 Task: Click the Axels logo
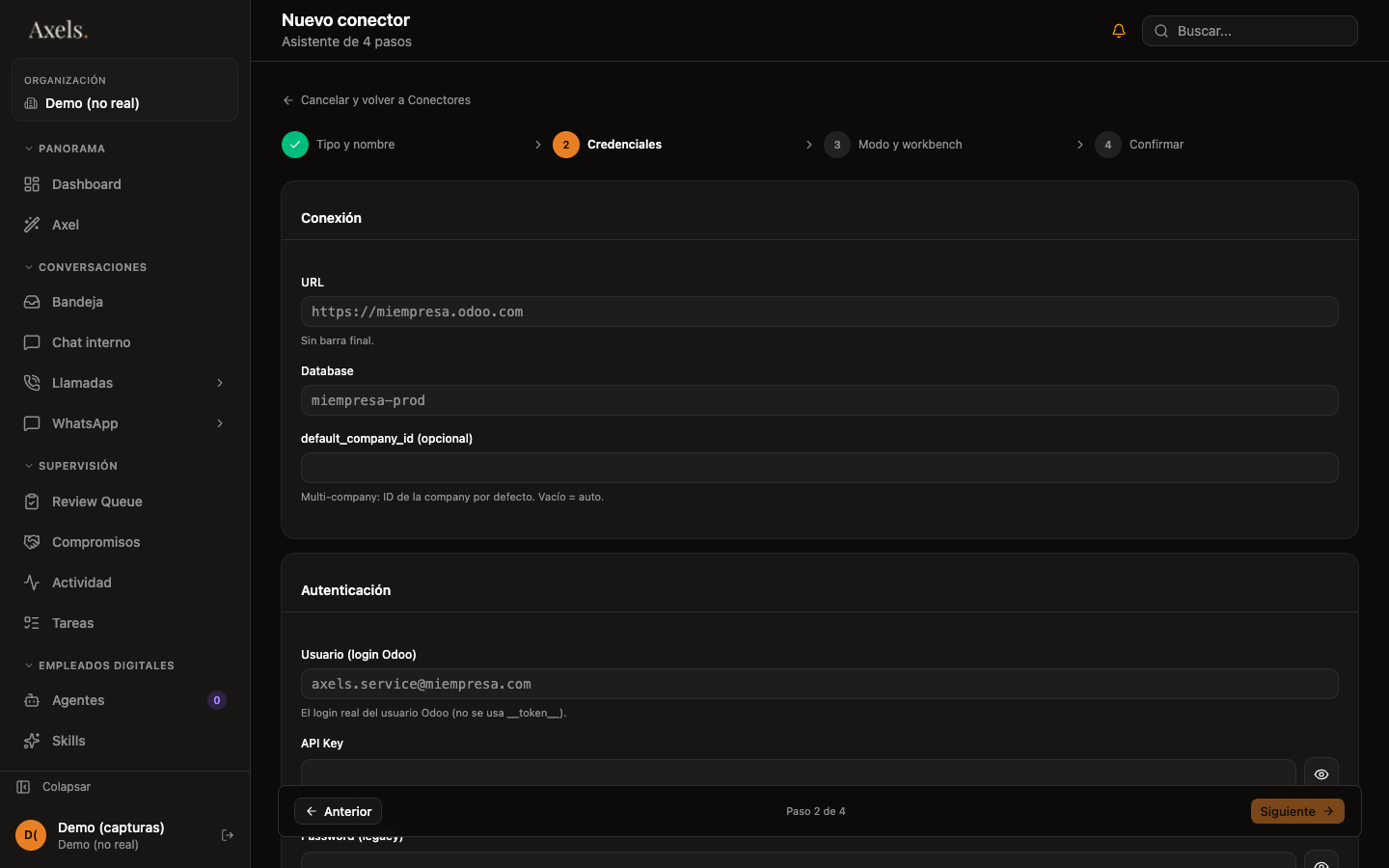coord(58,30)
